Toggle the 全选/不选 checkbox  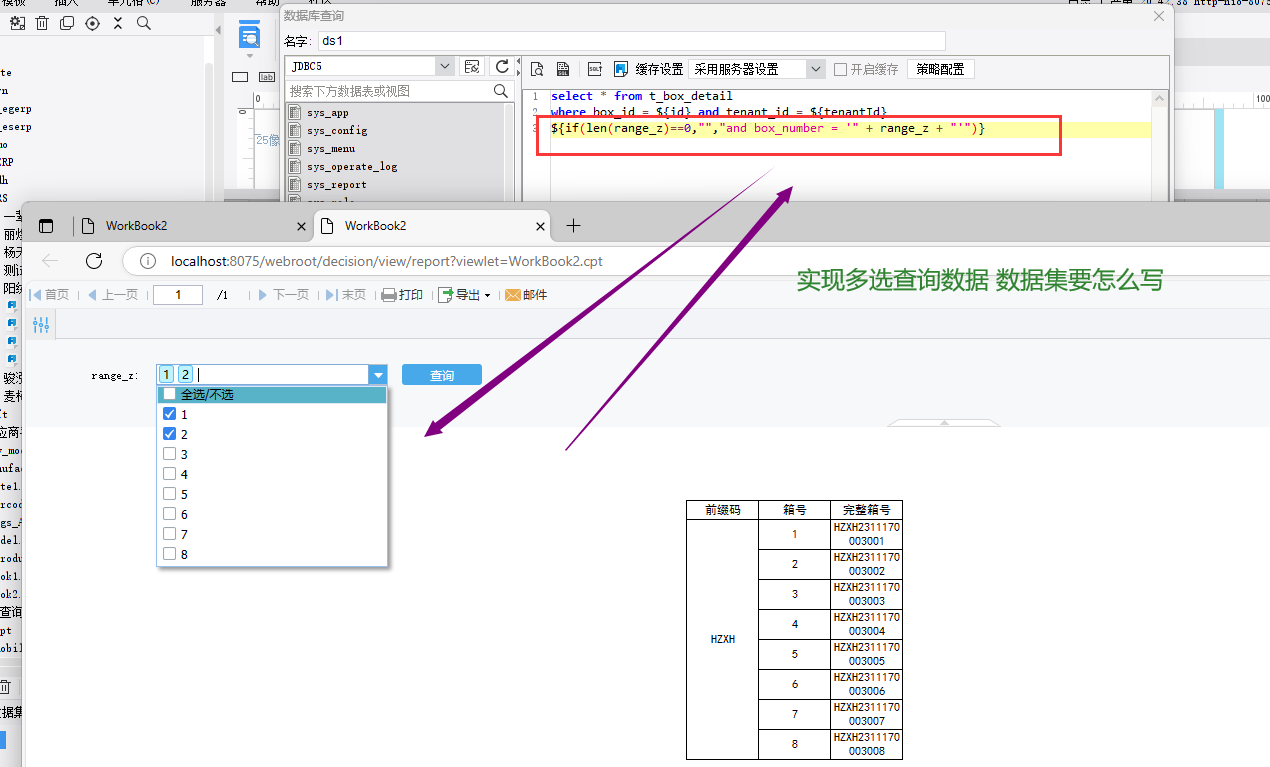coord(169,395)
